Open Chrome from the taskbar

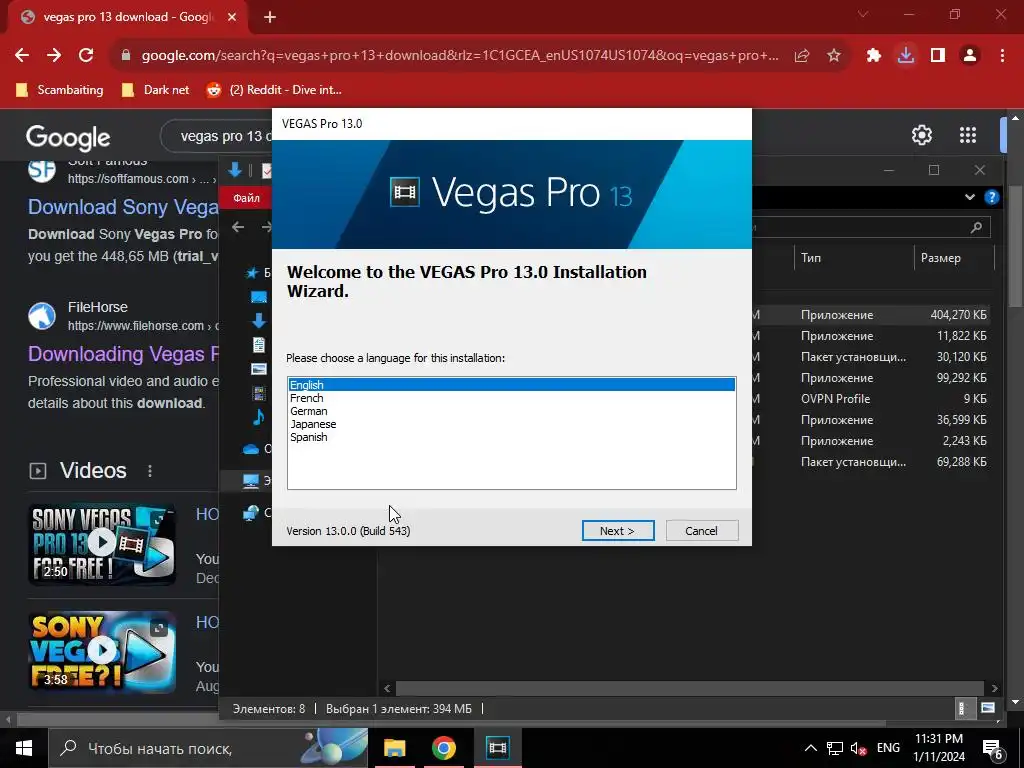(443, 748)
